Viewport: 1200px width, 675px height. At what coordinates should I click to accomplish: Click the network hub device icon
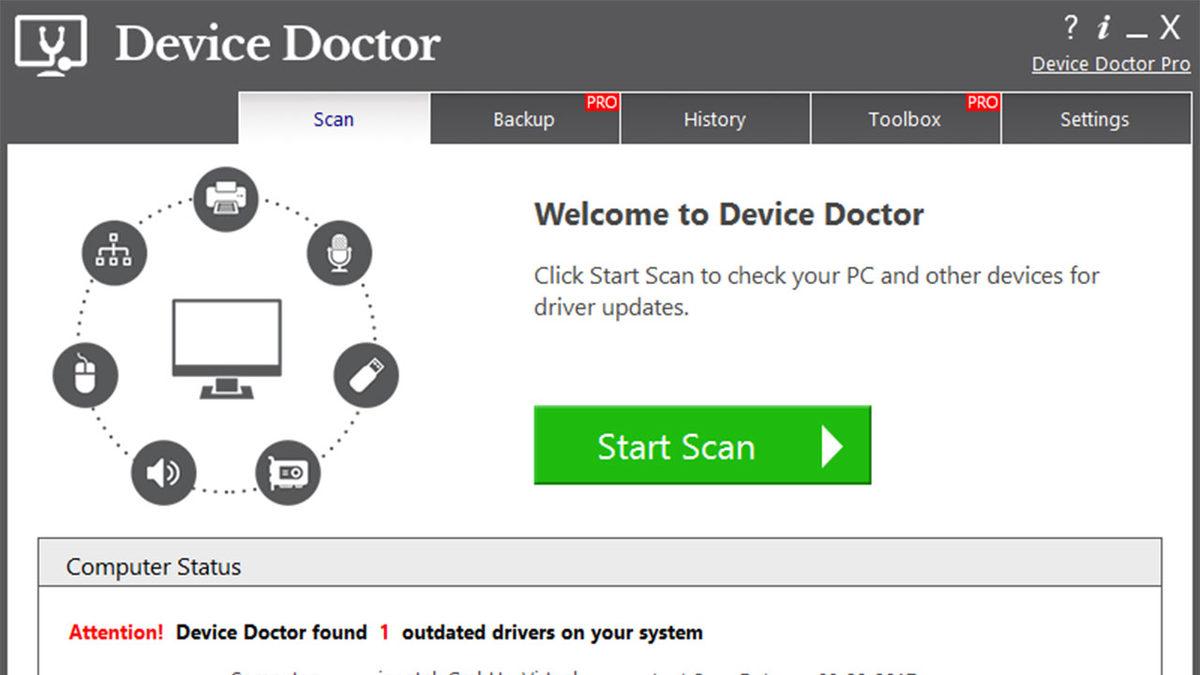(x=113, y=252)
